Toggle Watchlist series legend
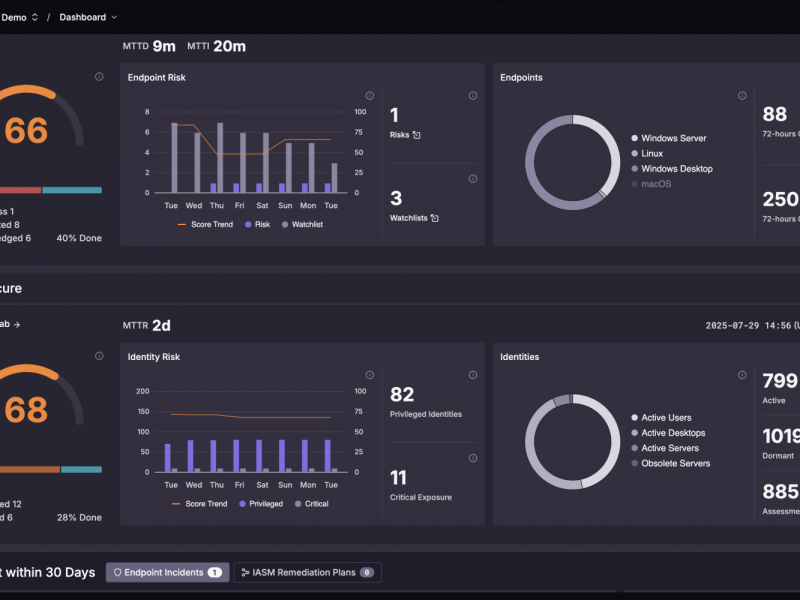Image resolution: width=800 pixels, height=600 pixels. tap(303, 224)
